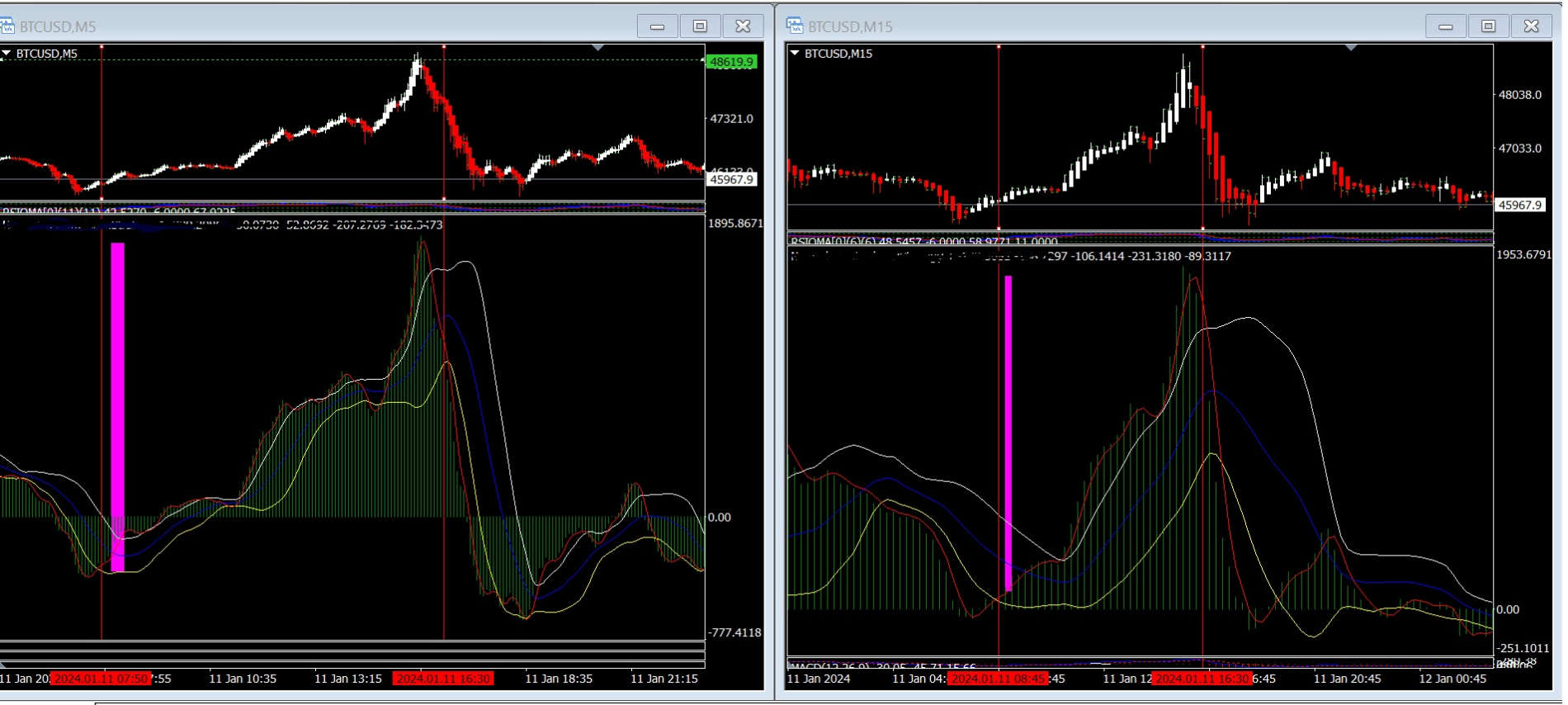Maximize the BTCUSD,M15 chart window
This screenshot has width=1568, height=705.
tap(1489, 26)
